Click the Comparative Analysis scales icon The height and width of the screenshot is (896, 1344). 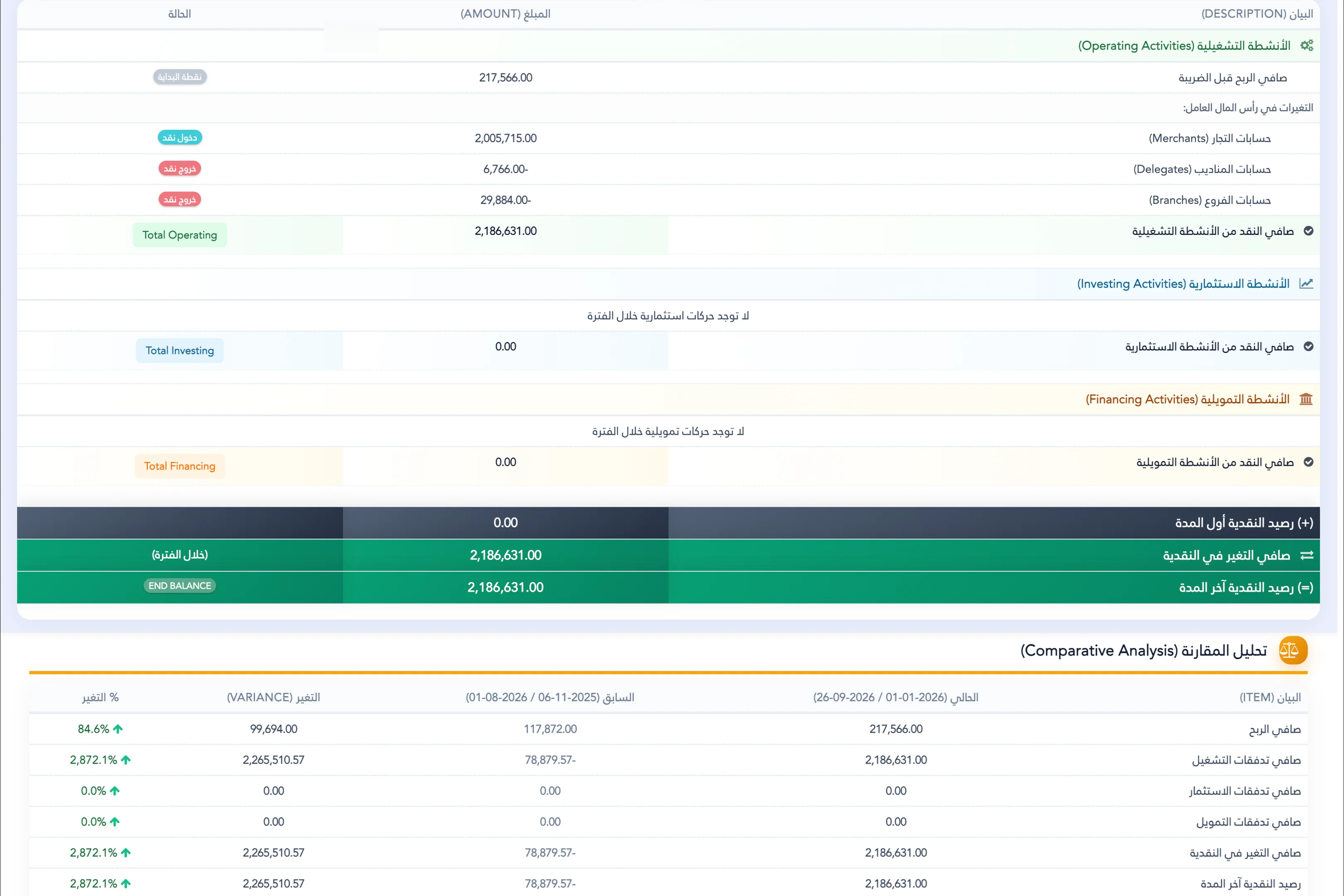[x=1293, y=650]
